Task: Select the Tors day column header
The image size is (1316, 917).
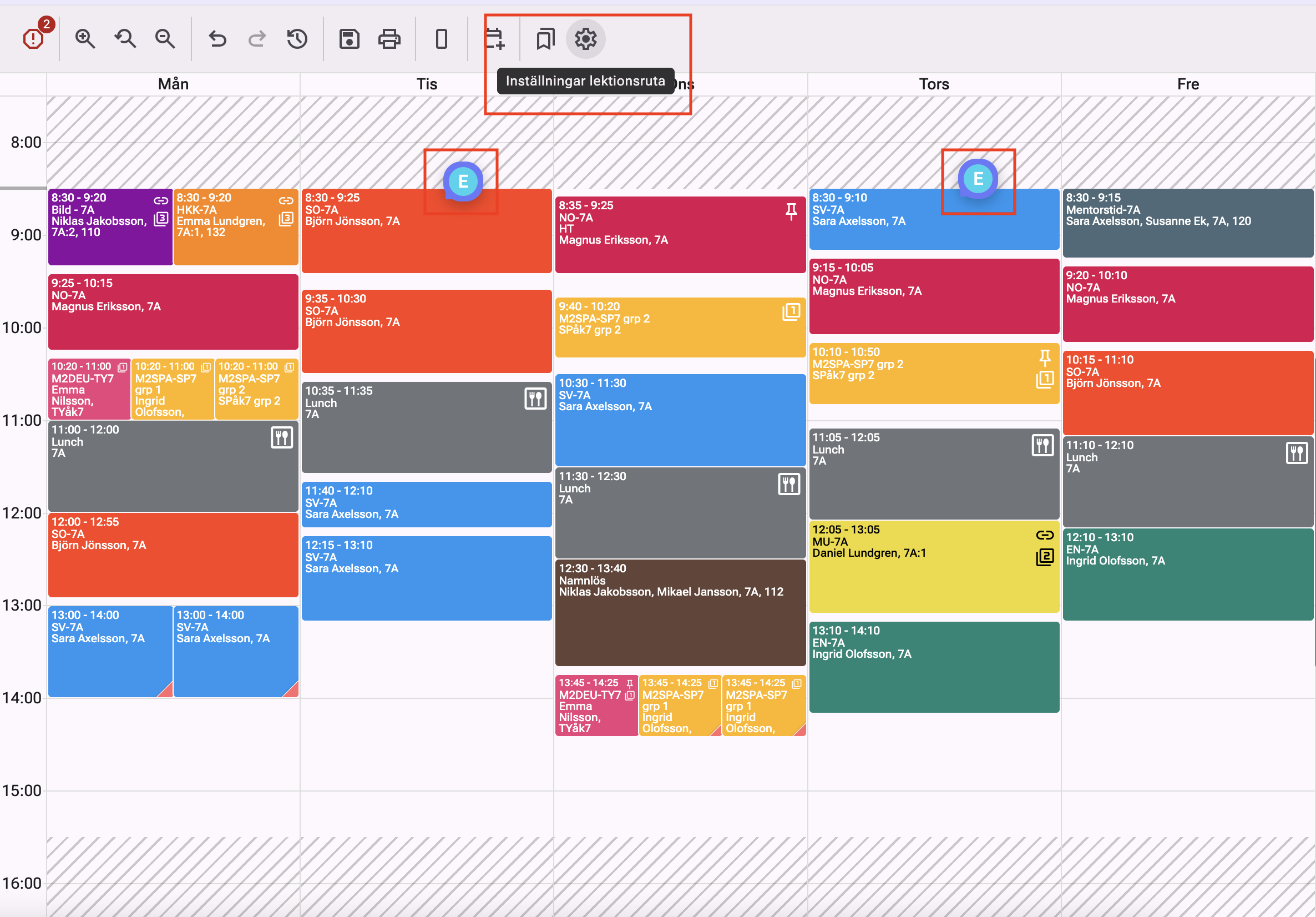Action: pos(934,84)
